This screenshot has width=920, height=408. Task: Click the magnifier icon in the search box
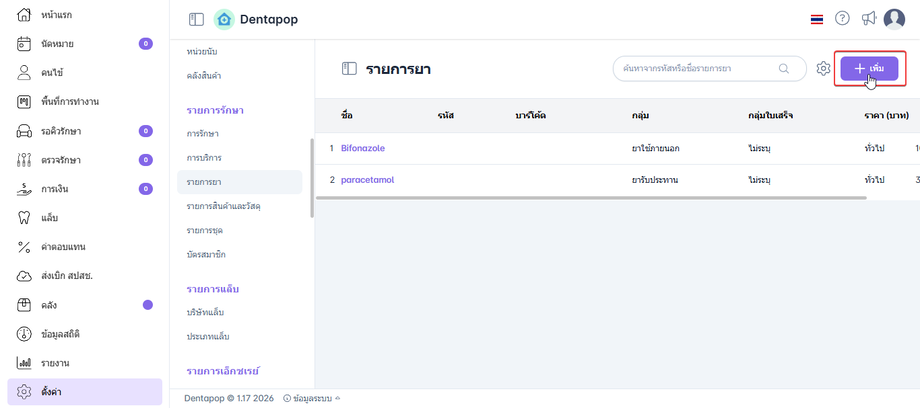[x=783, y=68]
